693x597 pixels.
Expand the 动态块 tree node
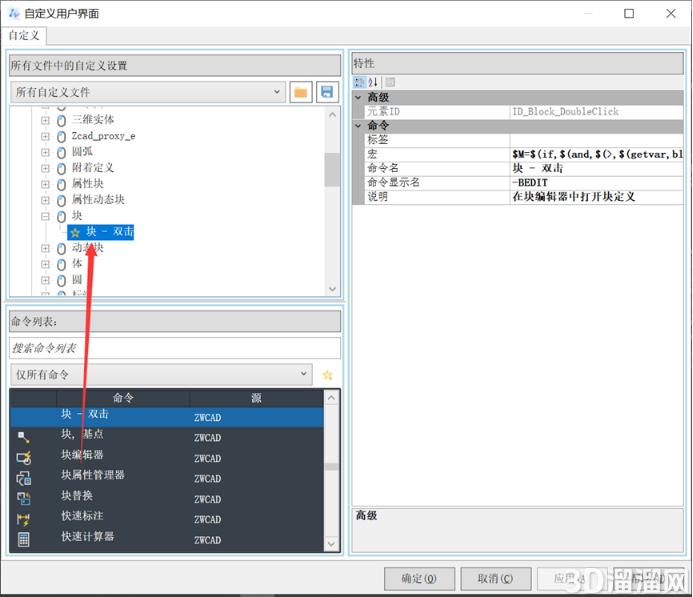[x=45, y=248]
